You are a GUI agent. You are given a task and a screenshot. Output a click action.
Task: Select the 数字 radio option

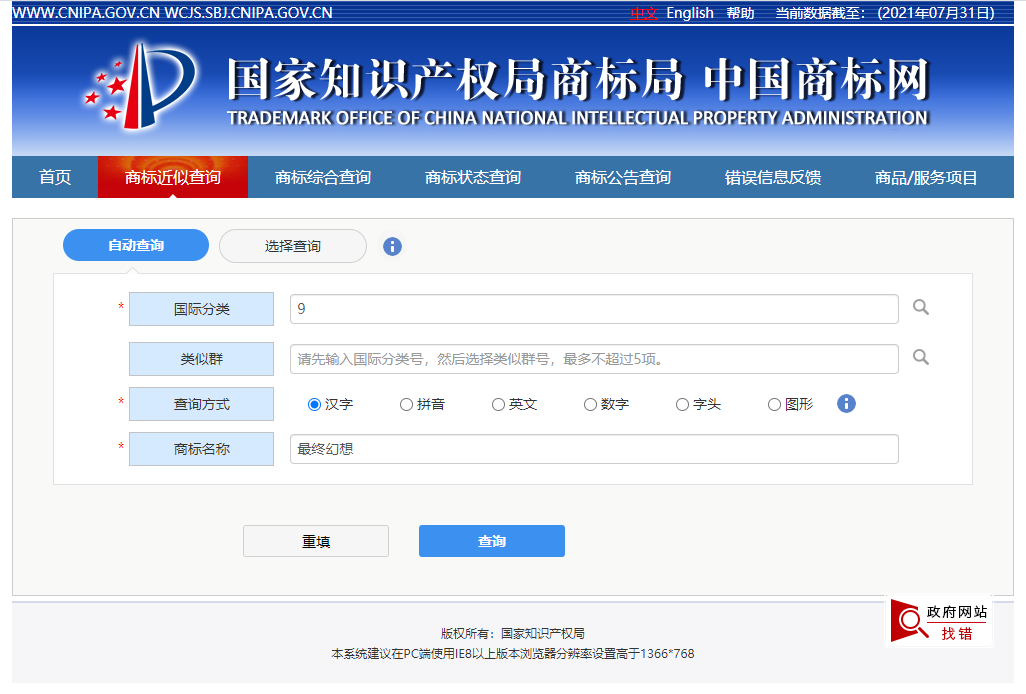coord(590,405)
